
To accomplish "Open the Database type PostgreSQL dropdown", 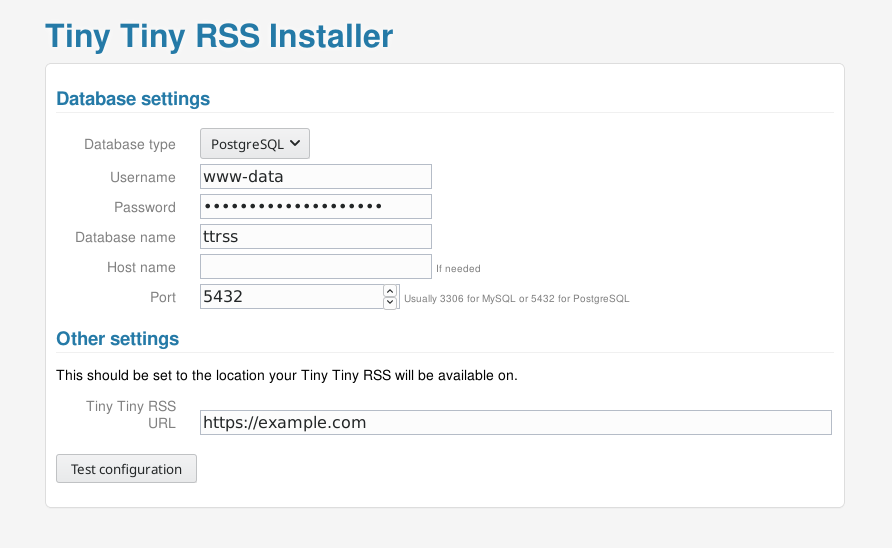I will pos(255,143).
